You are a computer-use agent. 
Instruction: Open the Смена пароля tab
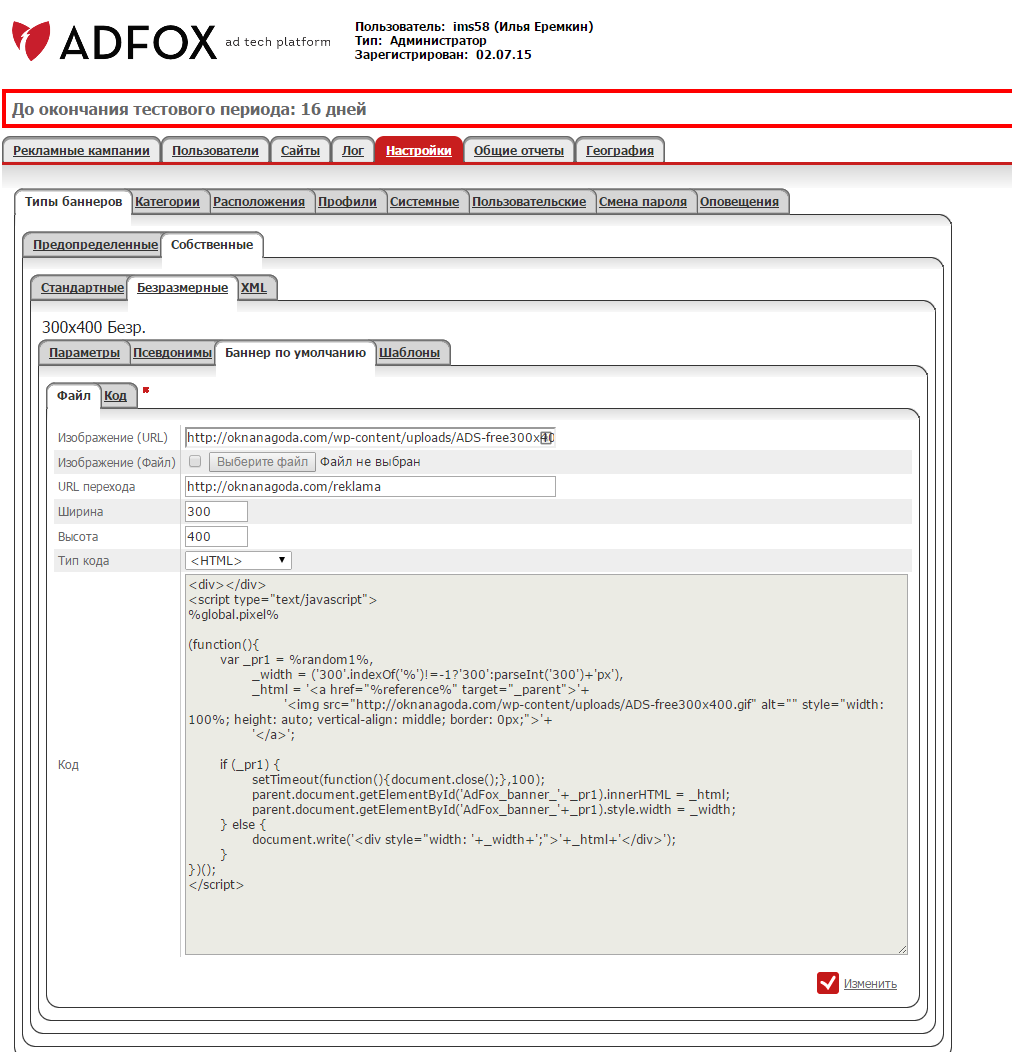click(643, 202)
